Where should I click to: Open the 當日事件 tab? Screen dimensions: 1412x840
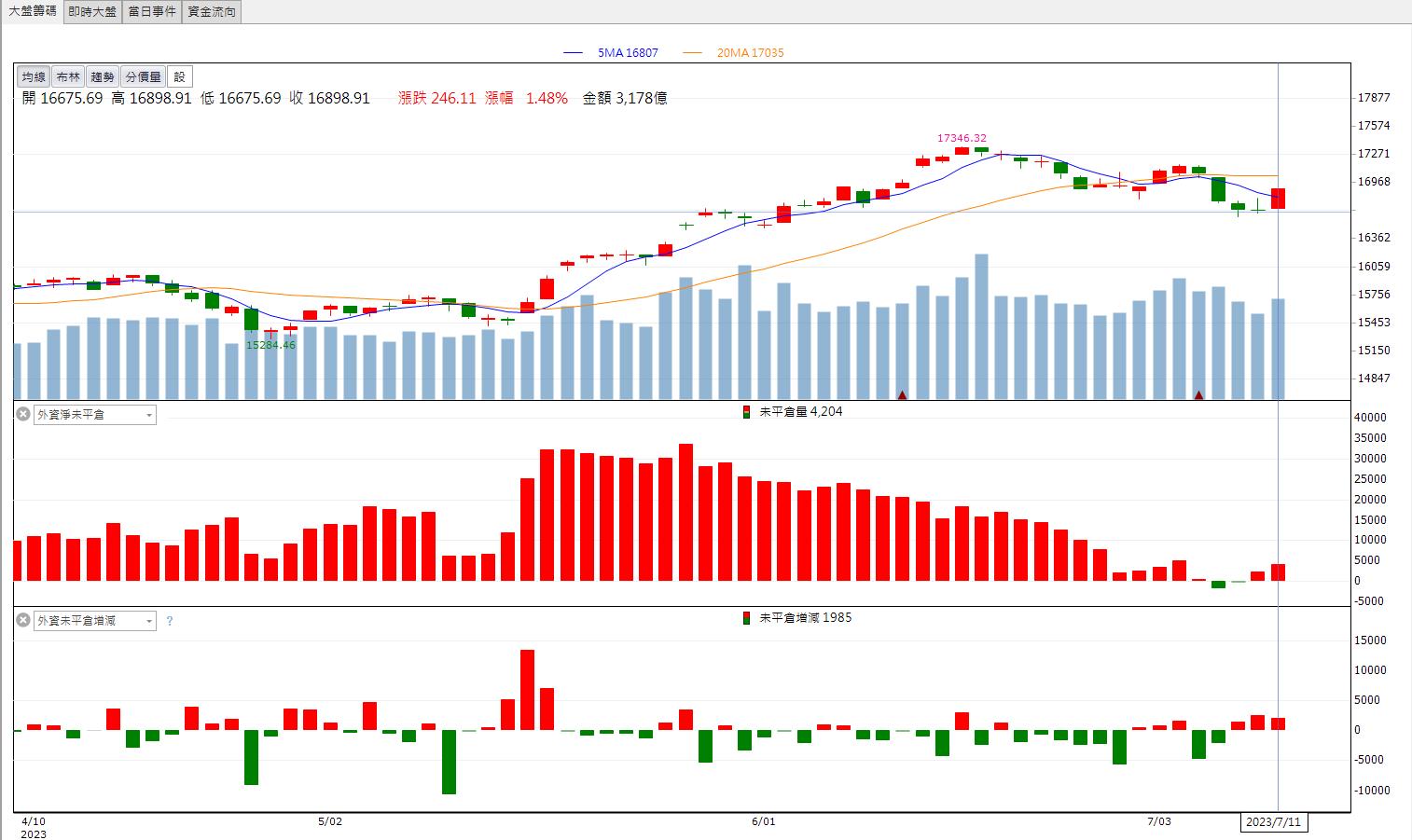coord(152,12)
